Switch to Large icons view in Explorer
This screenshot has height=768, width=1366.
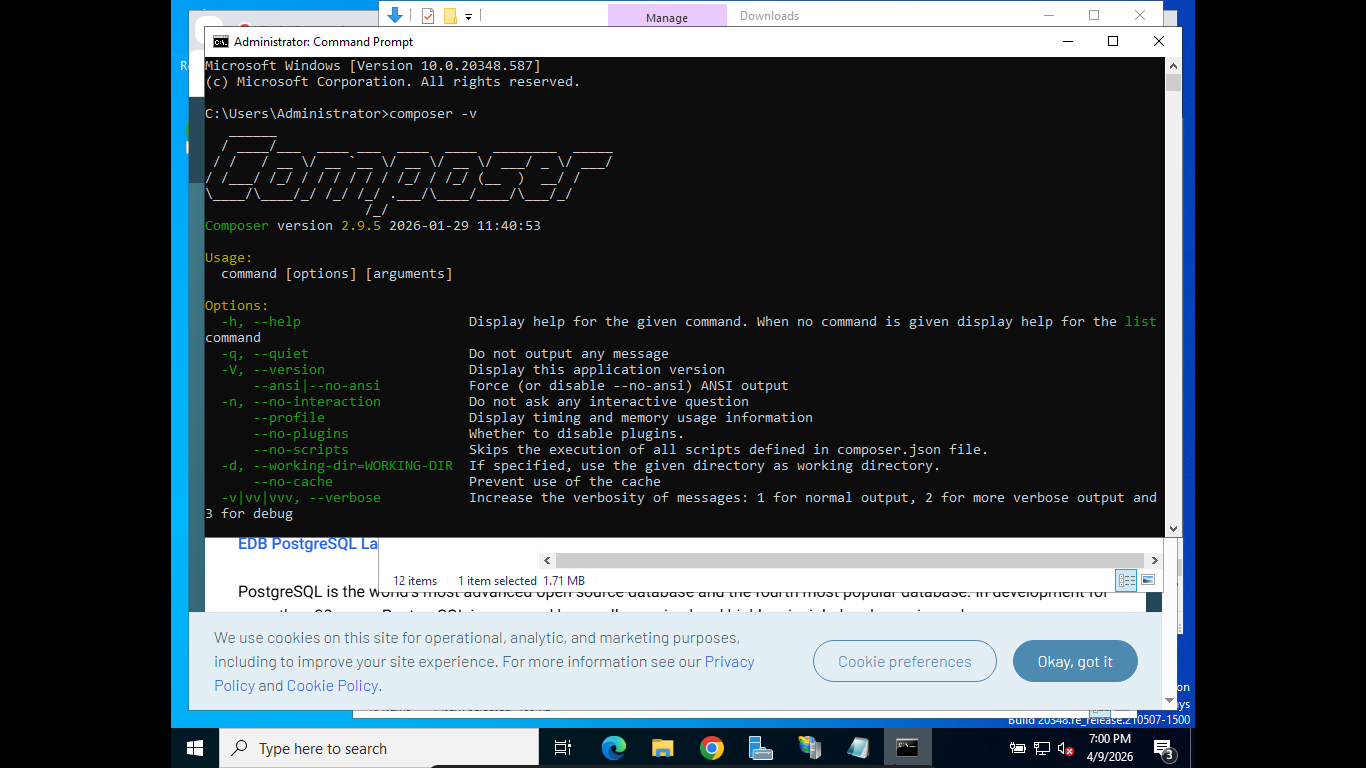tap(1148, 580)
